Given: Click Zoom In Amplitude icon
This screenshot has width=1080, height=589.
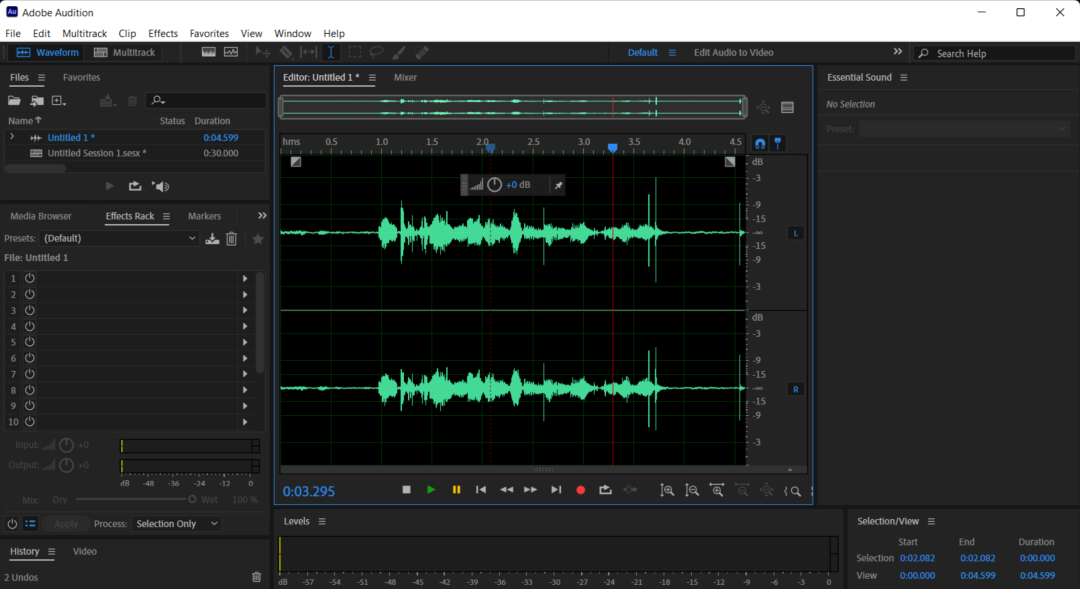Looking at the screenshot, I should (x=667, y=490).
